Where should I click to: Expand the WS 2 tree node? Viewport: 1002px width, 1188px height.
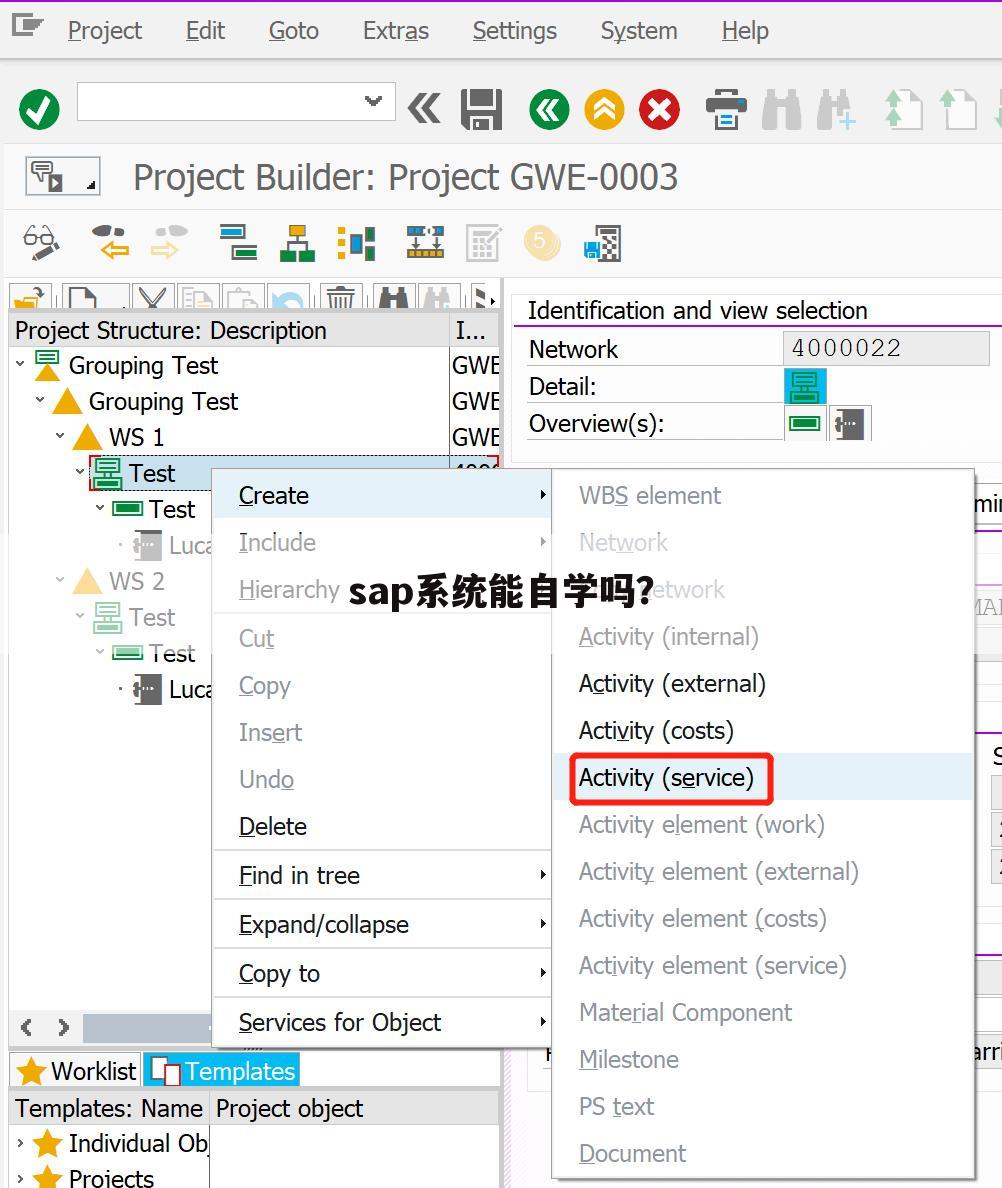58,581
